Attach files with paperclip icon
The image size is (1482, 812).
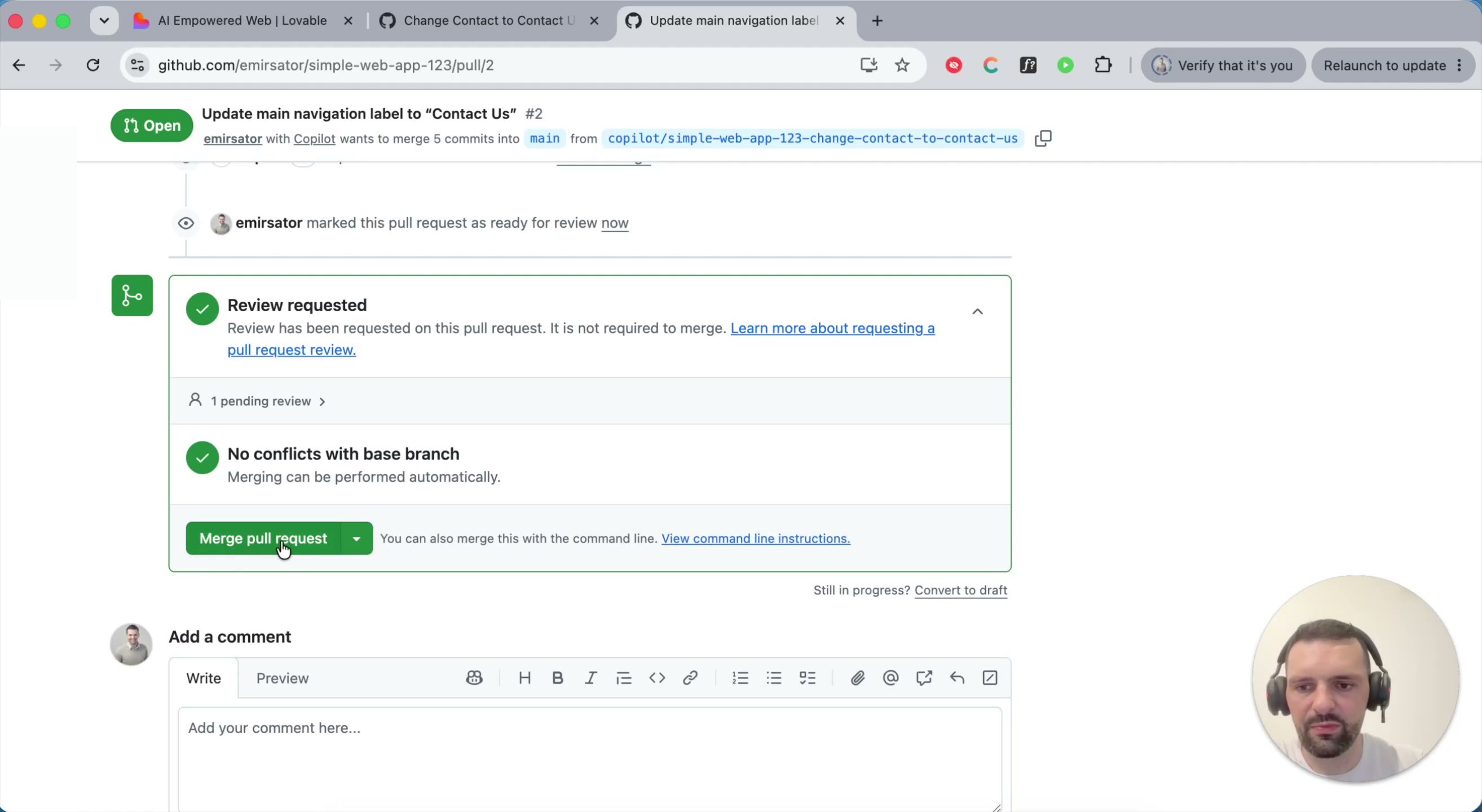(x=857, y=678)
